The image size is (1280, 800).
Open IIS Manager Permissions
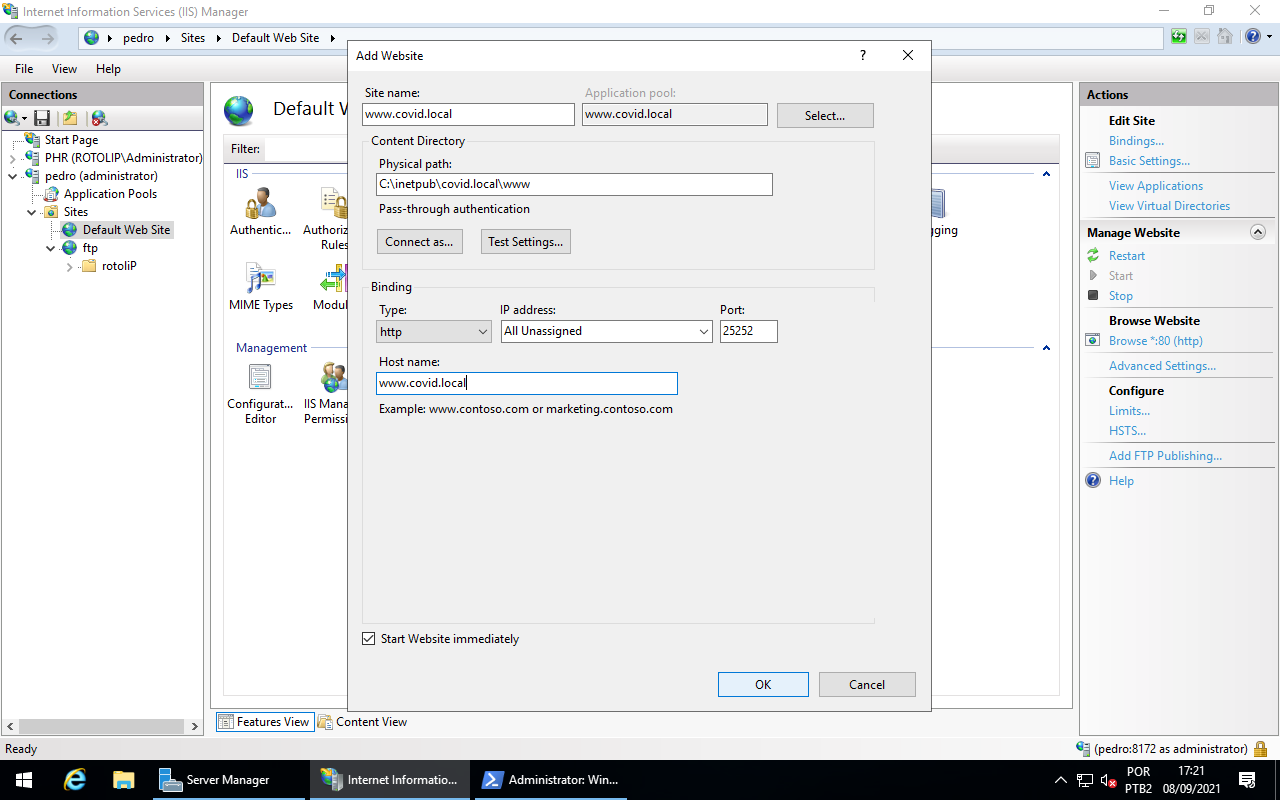[332, 380]
